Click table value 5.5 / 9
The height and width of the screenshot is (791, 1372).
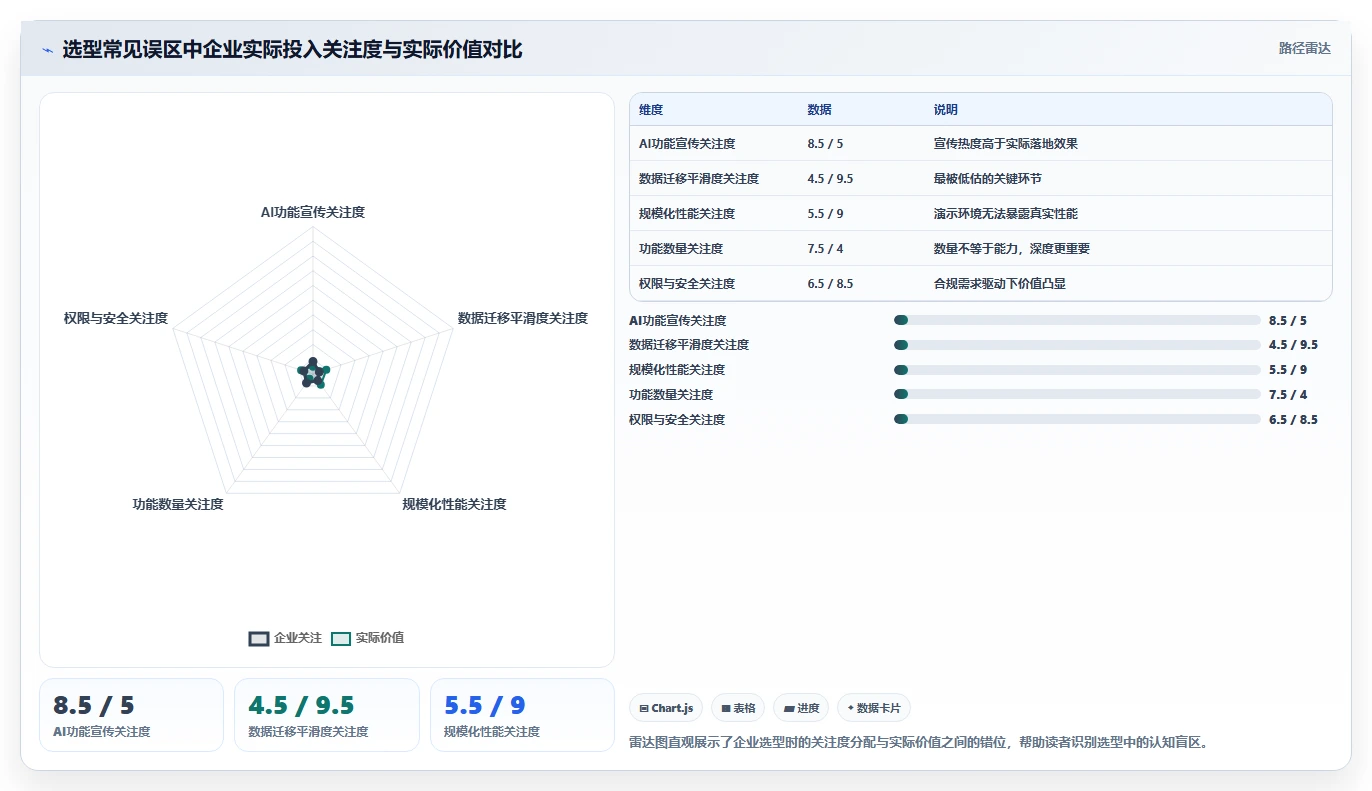coord(825,213)
